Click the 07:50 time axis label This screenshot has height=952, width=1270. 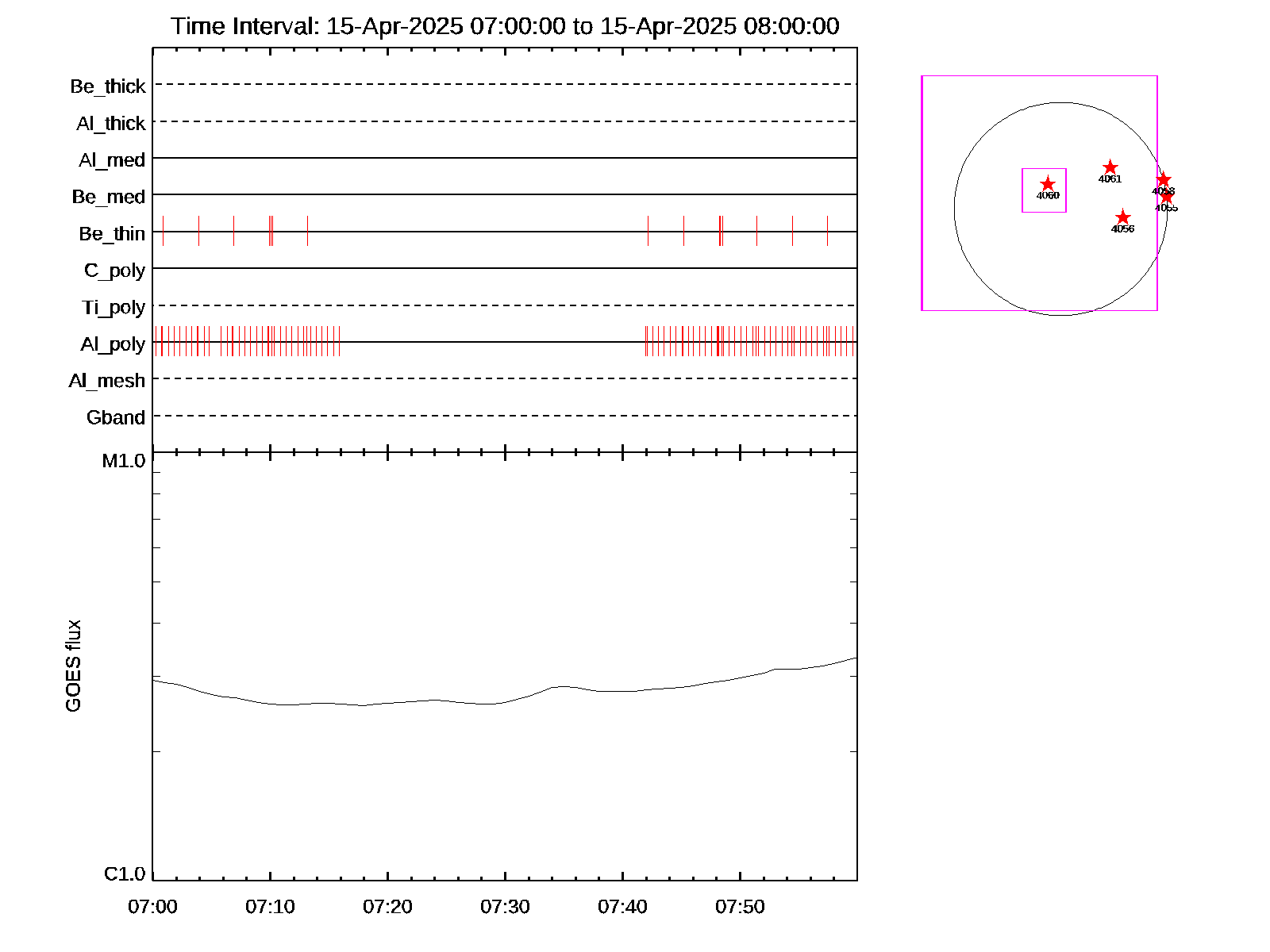[740, 907]
